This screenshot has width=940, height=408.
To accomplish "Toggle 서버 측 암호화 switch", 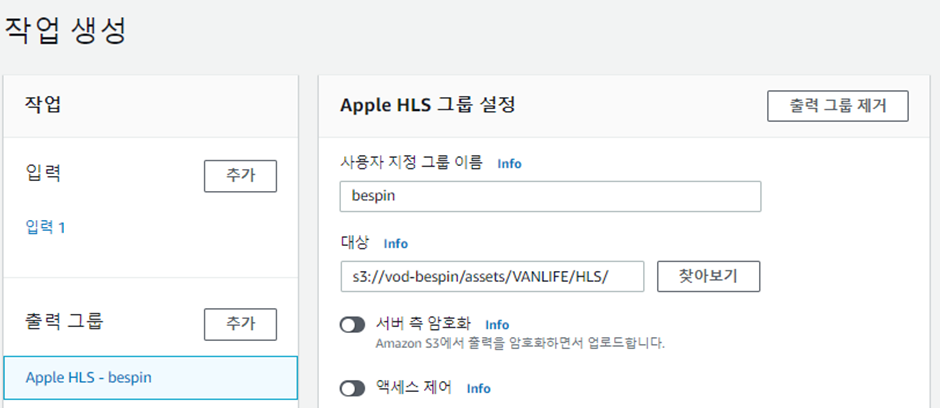I will tap(352, 325).
